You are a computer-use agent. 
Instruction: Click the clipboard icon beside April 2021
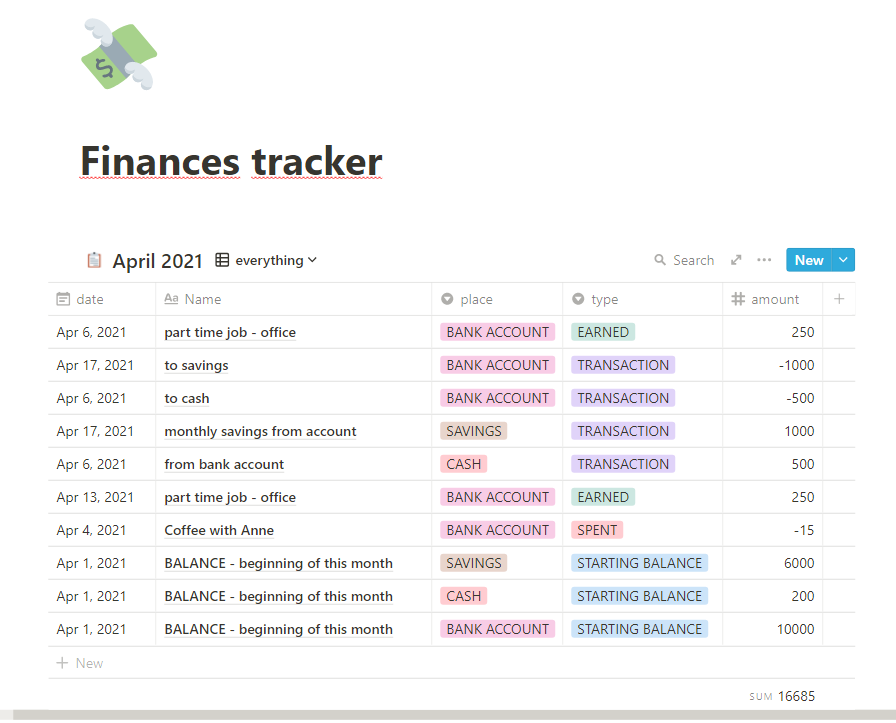[x=94, y=260]
